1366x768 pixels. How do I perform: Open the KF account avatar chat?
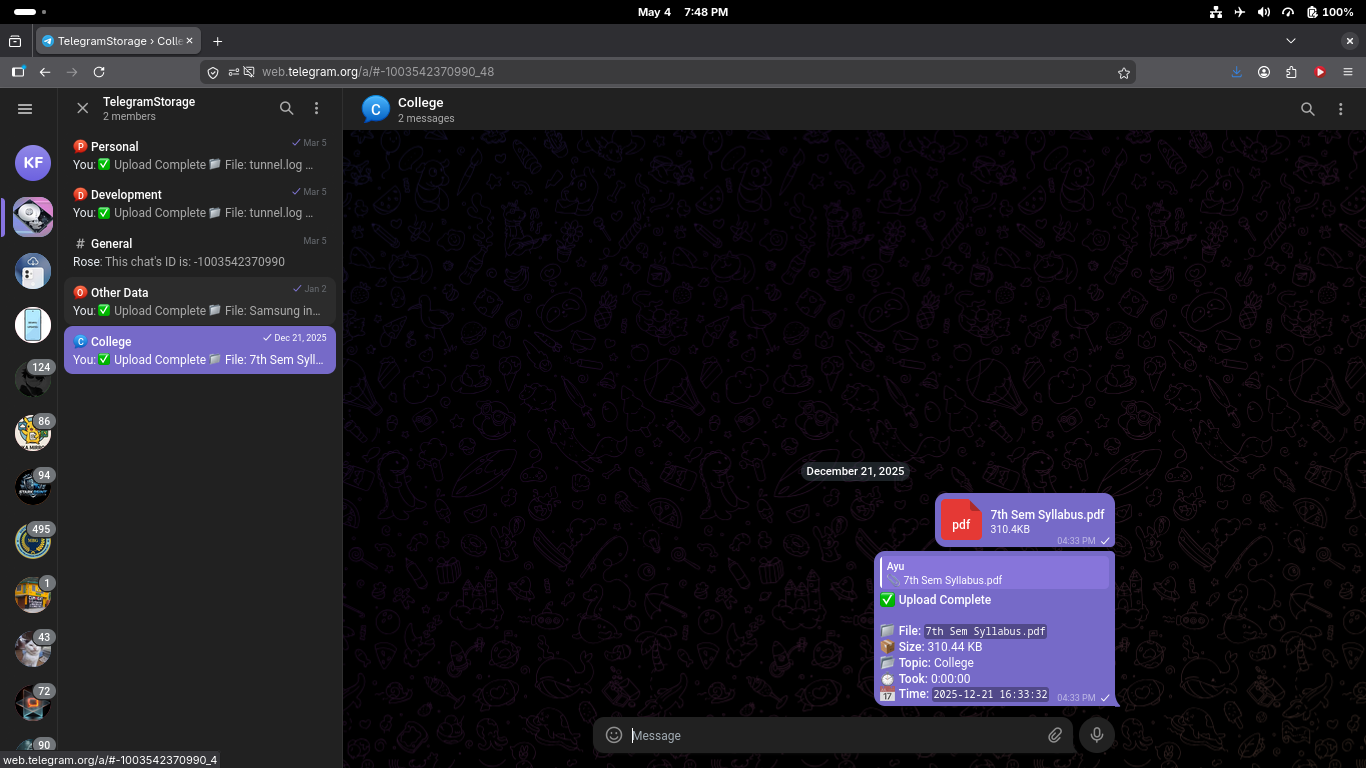[33, 162]
